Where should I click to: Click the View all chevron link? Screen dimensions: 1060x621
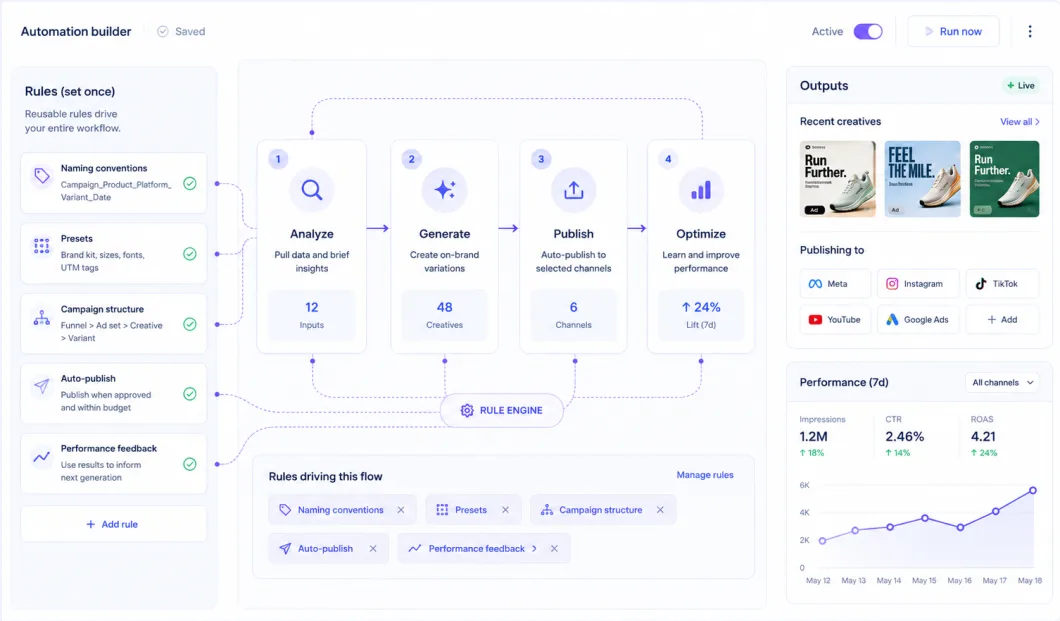pos(1019,122)
